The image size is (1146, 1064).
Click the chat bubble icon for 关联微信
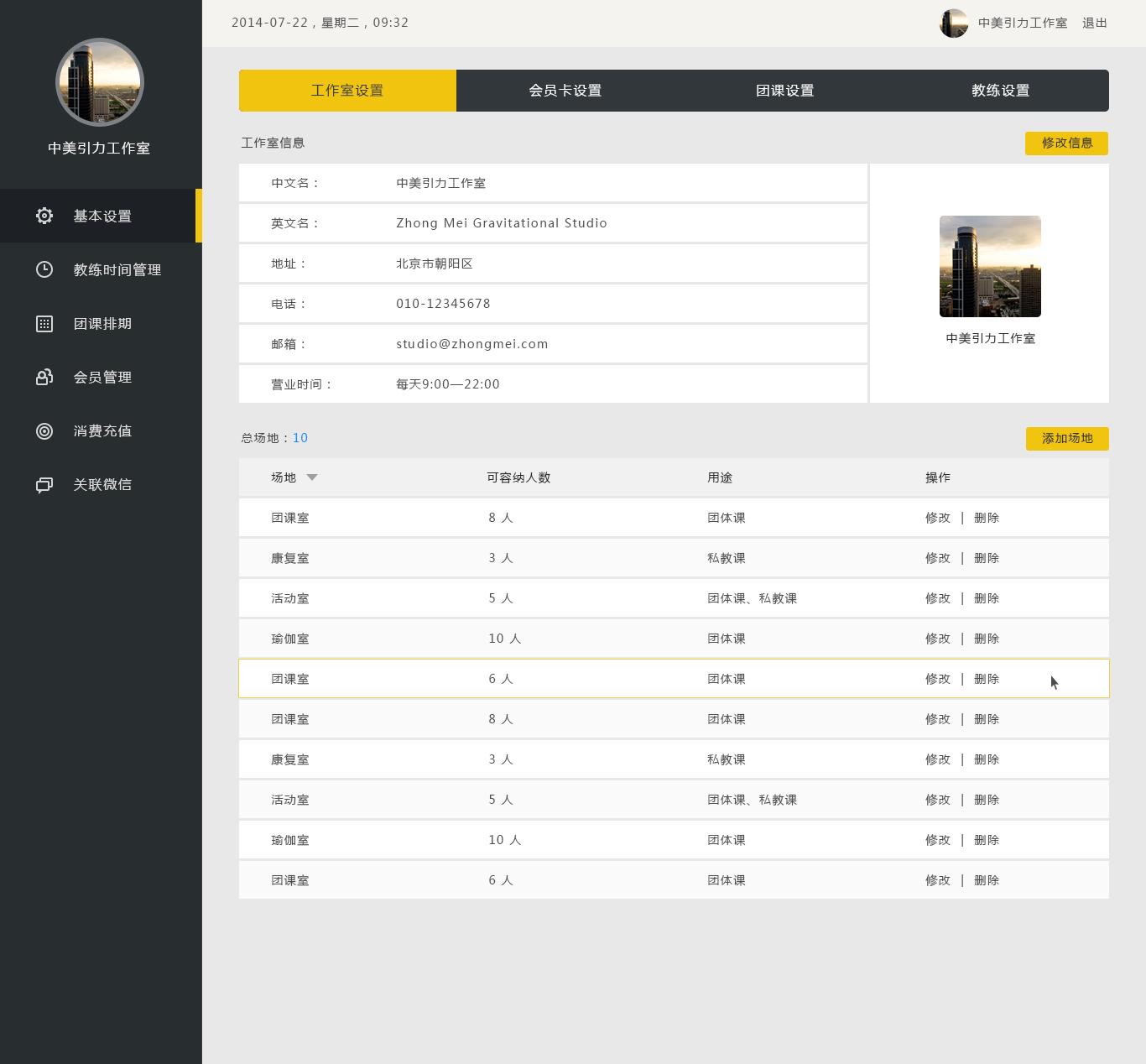[44, 485]
